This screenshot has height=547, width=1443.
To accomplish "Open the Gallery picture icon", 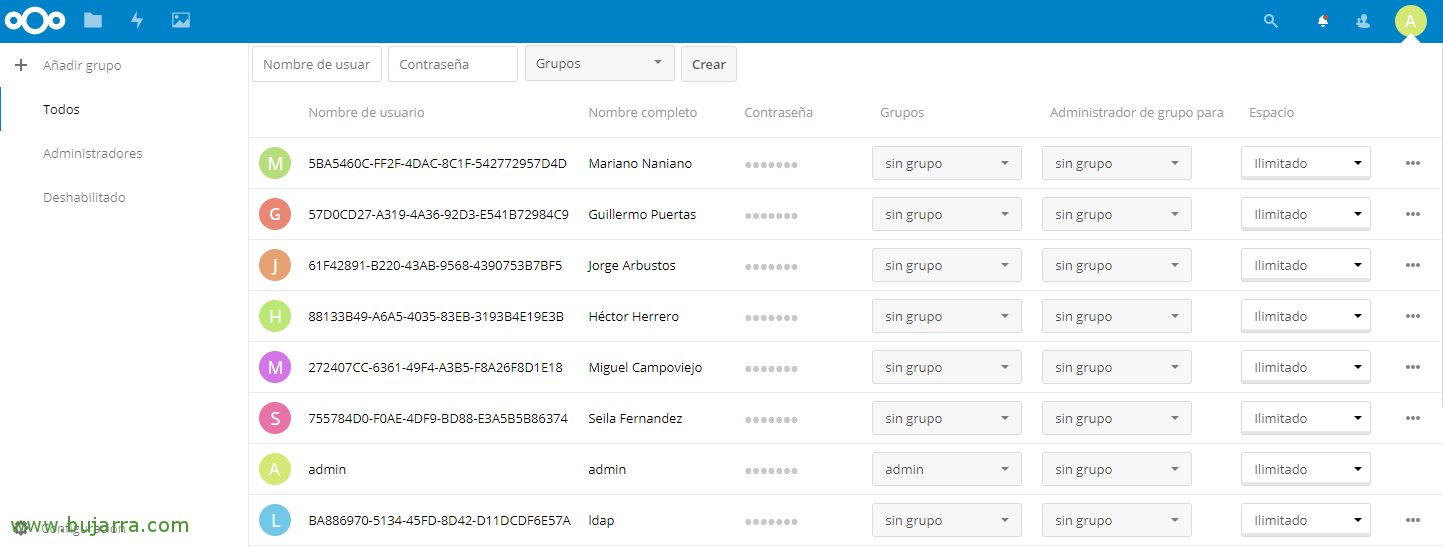I will click(181, 20).
